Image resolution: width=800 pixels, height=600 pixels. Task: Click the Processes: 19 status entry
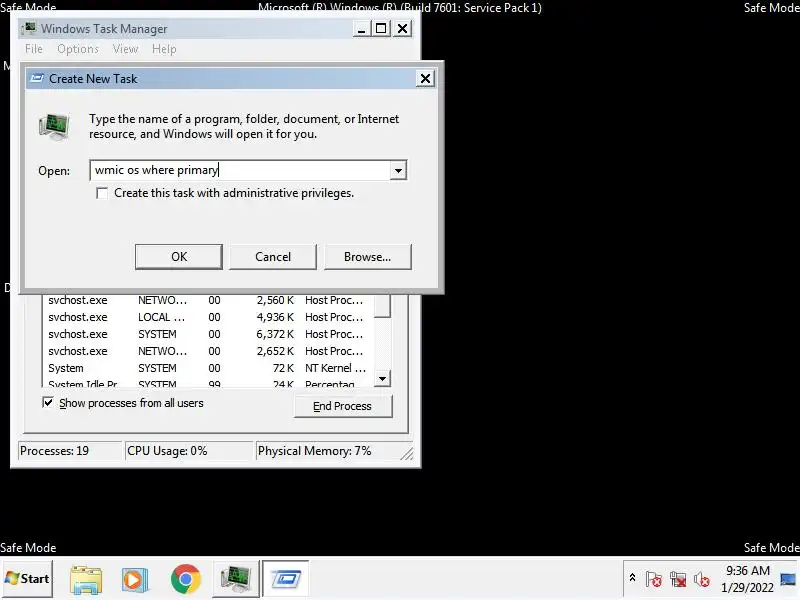point(70,451)
